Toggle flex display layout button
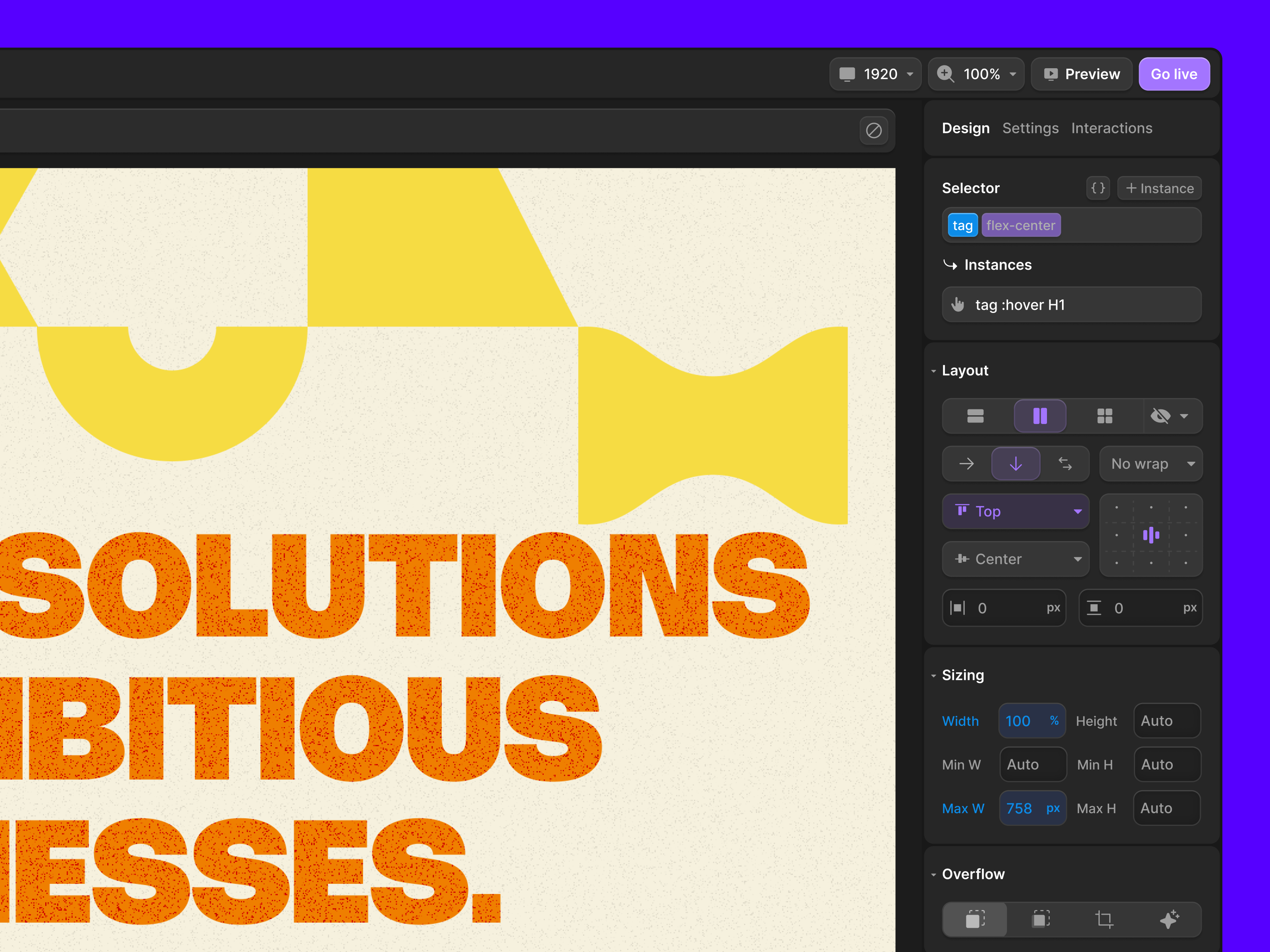Screen dimensions: 1270x952 pyautogui.click(x=1040, y=416)
